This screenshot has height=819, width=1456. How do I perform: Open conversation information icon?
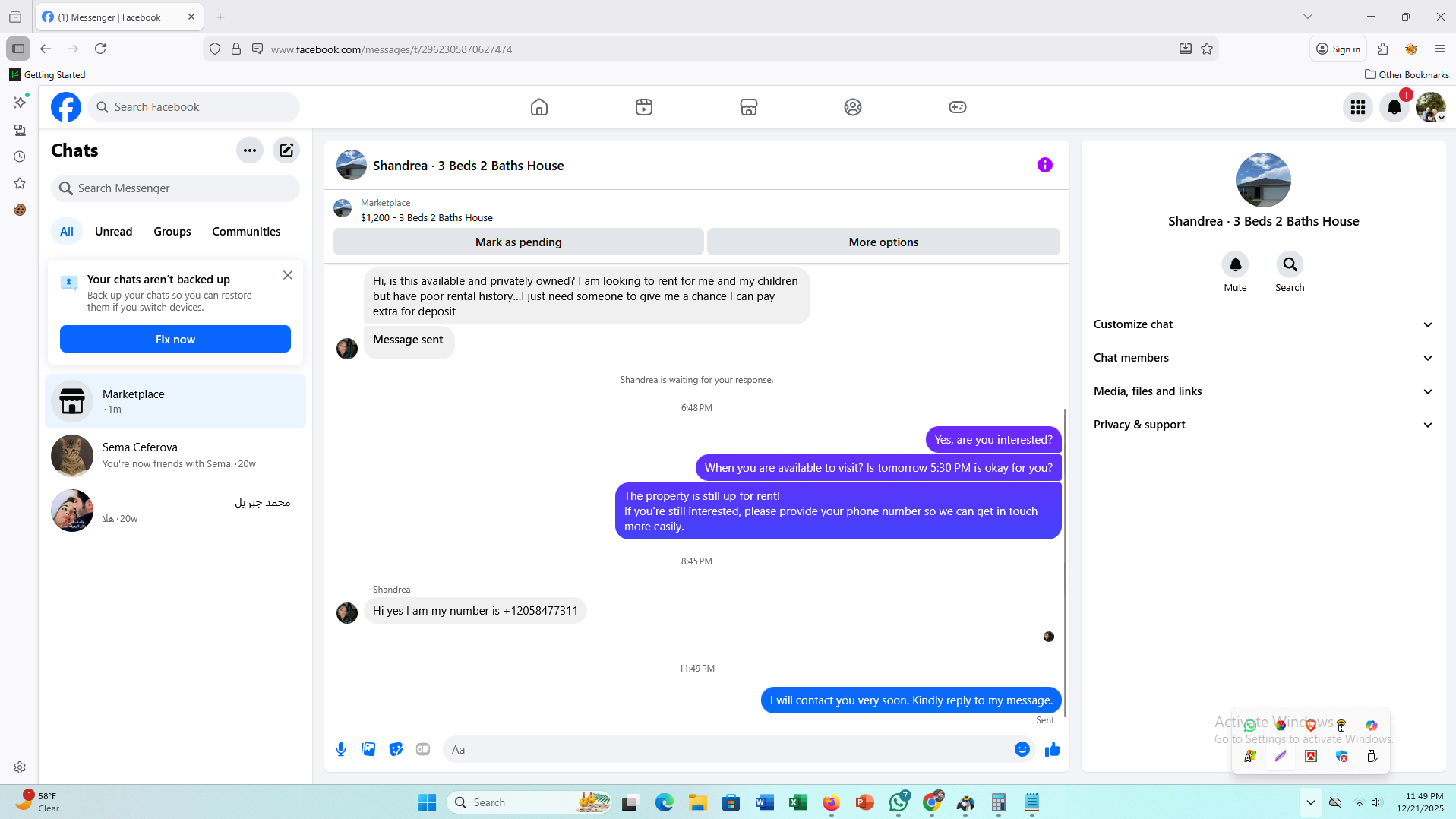[x=1045, y=165]
